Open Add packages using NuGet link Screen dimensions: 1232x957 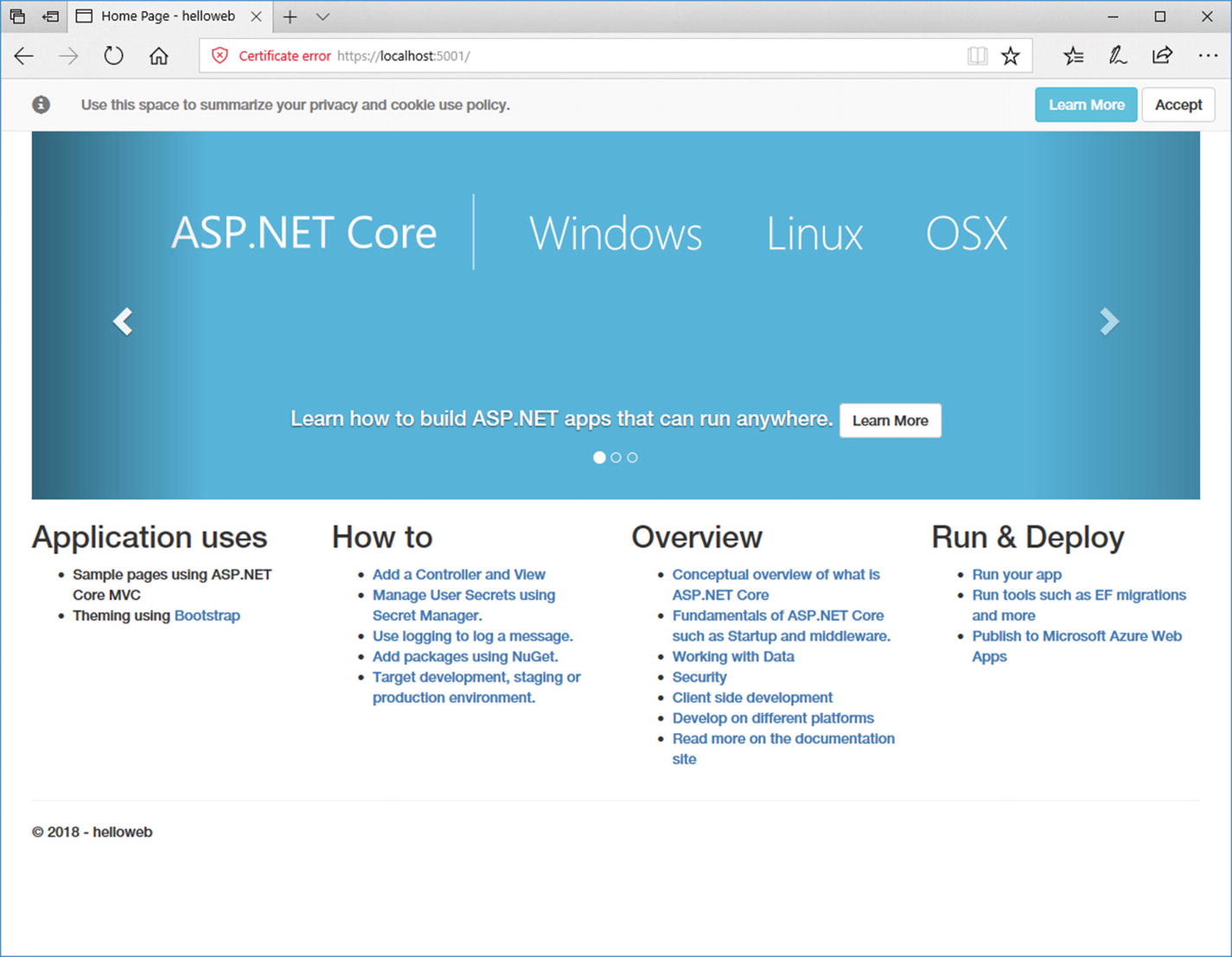pyautogui.click(x=465, y=657)
